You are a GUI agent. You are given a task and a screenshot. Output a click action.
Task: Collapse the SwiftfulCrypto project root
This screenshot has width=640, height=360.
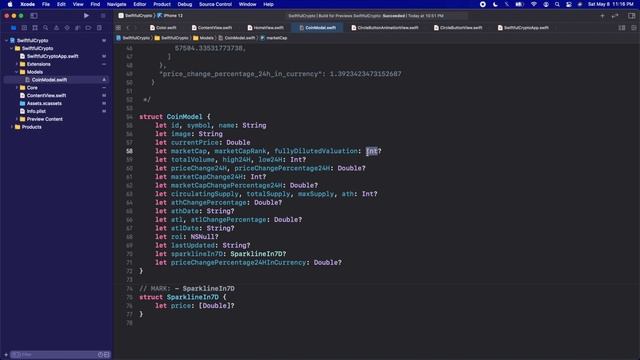coord(6,40)
